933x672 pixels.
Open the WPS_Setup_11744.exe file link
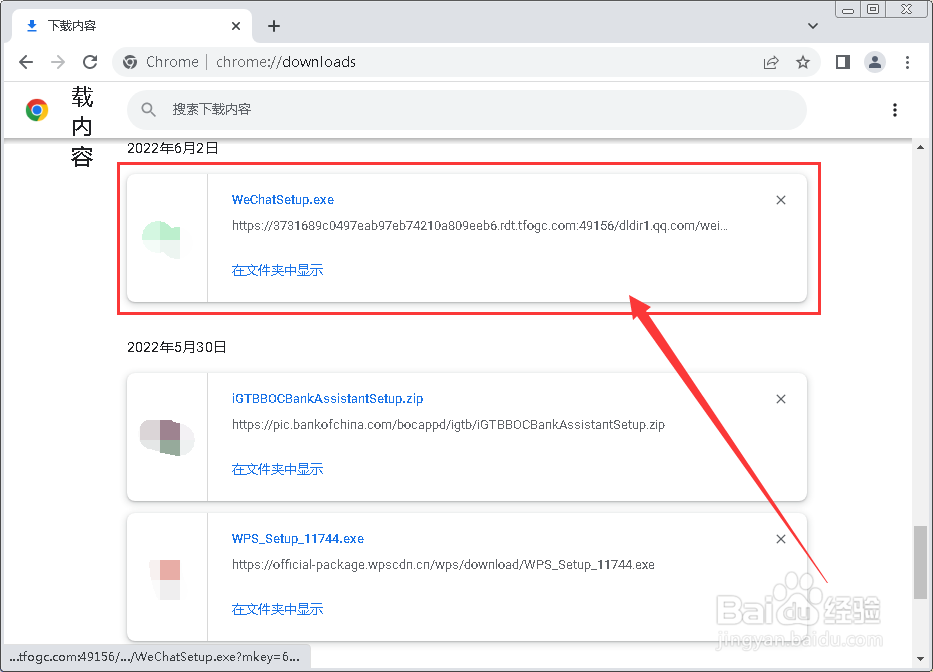(x=298, y=539)
